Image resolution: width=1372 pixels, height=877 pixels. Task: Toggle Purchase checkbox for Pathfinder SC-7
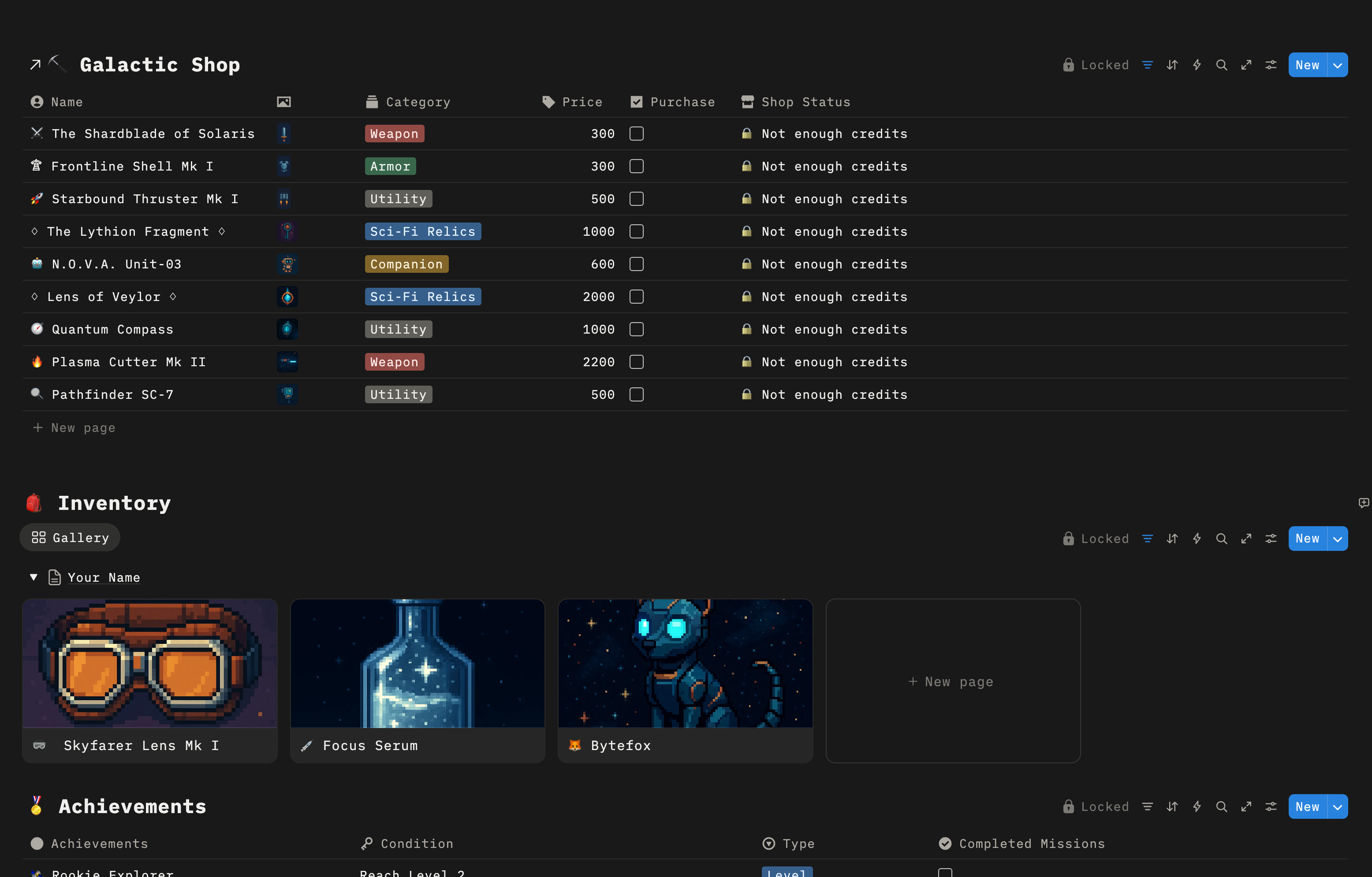tap(637, 395)
